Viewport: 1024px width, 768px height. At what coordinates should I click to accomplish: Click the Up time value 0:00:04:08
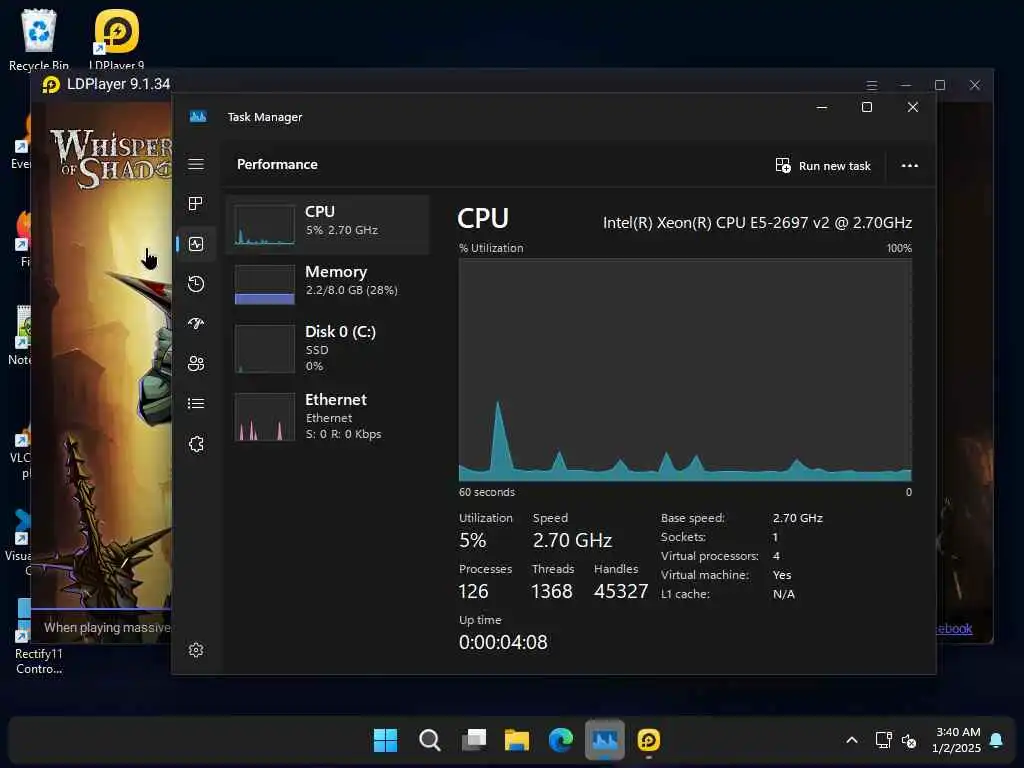coord(503,642)
